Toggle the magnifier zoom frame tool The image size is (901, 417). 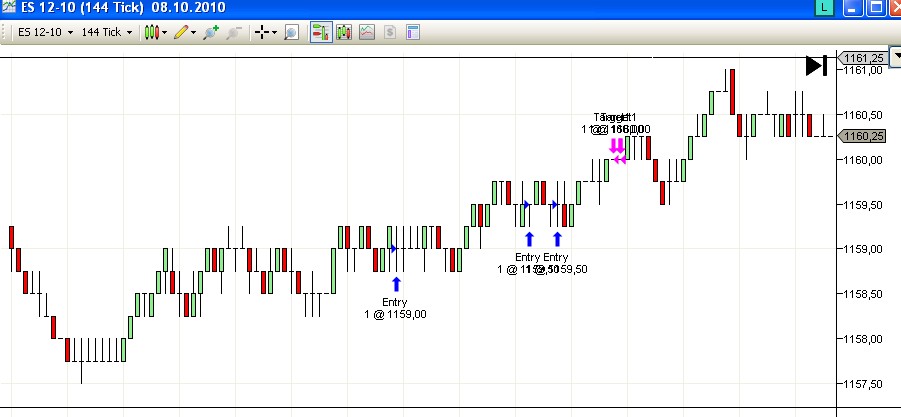(x=291, y=32)
